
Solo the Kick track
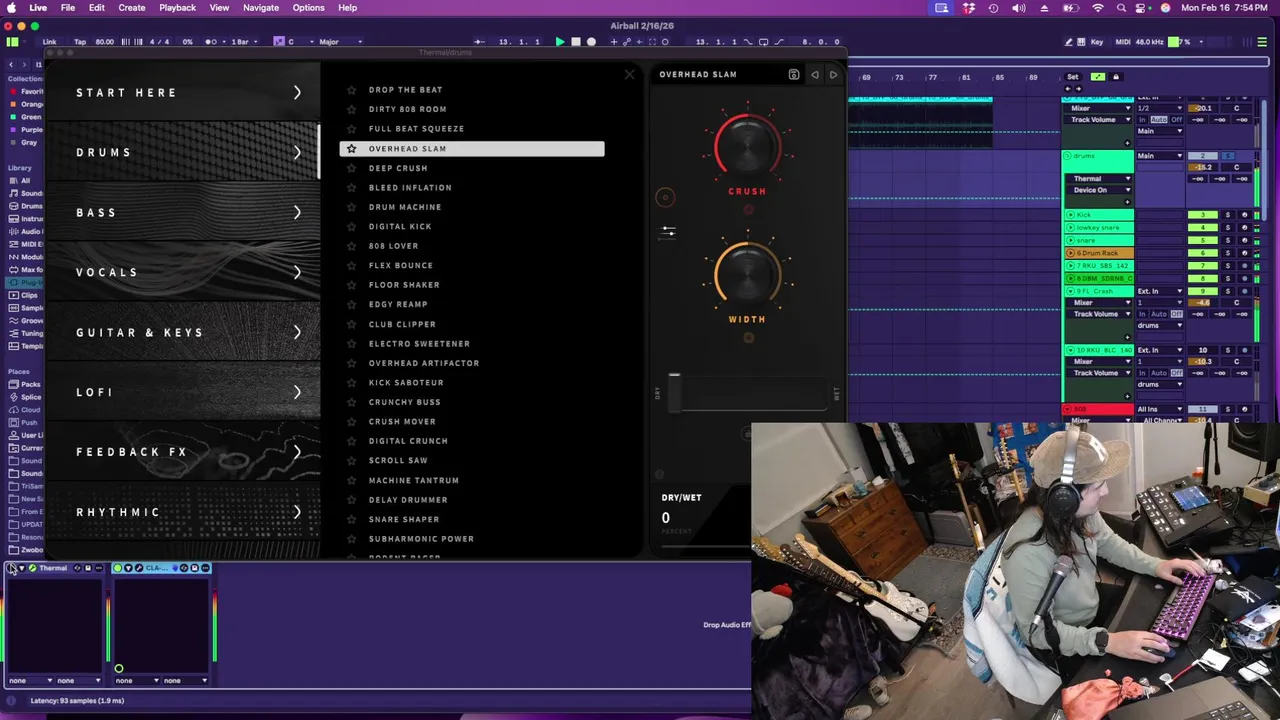[1227, 215]
